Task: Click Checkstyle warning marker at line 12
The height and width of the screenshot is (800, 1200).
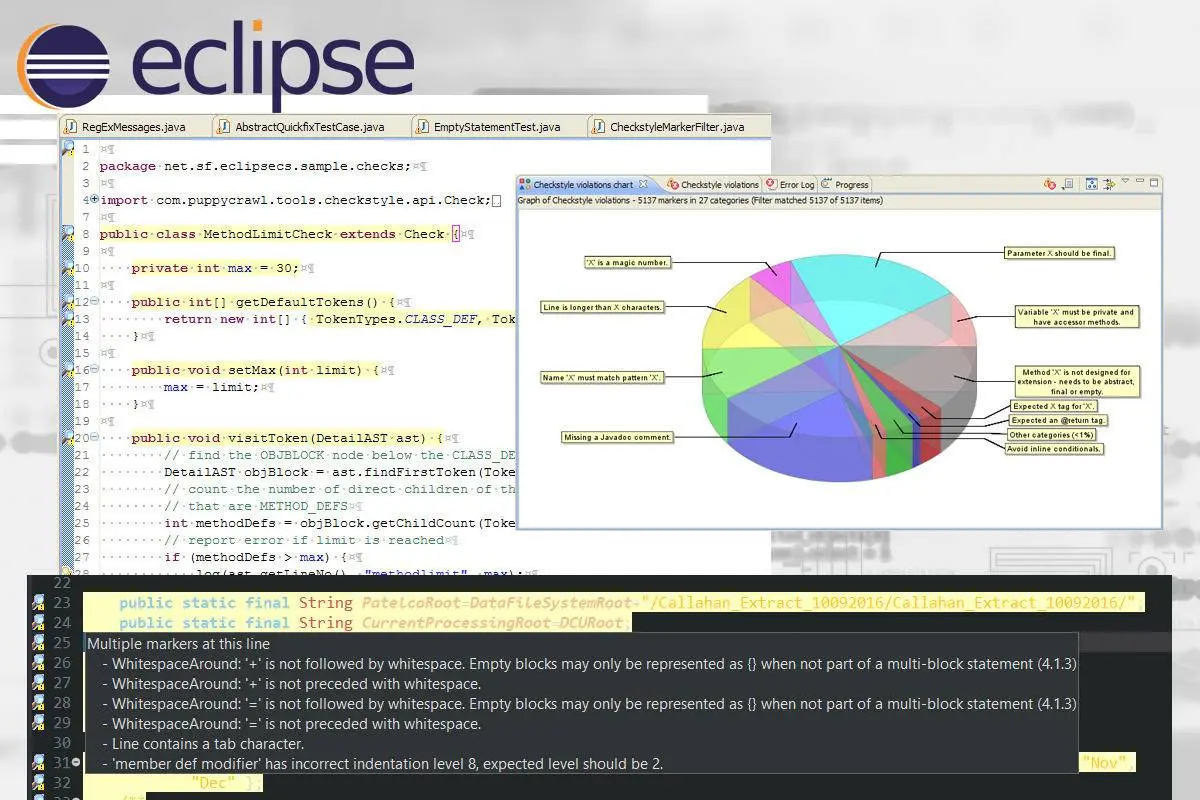Action: coord(68,302)
